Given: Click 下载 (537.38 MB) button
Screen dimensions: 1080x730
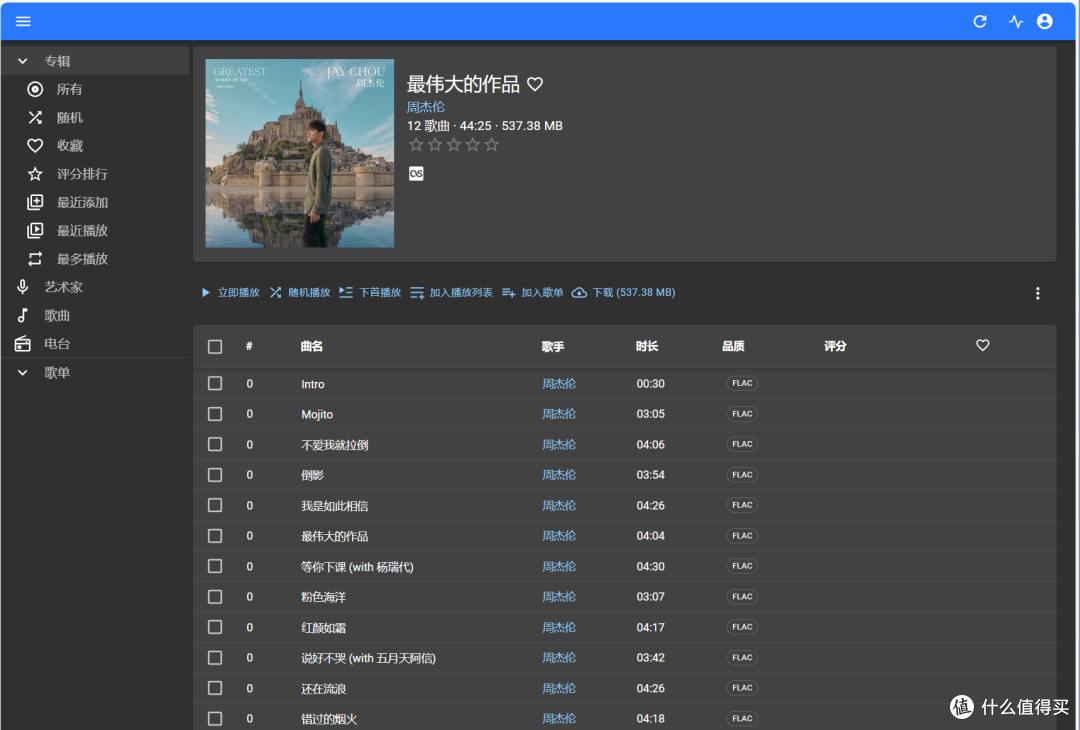Looking at the screenshot, I should tap(623, 293).
